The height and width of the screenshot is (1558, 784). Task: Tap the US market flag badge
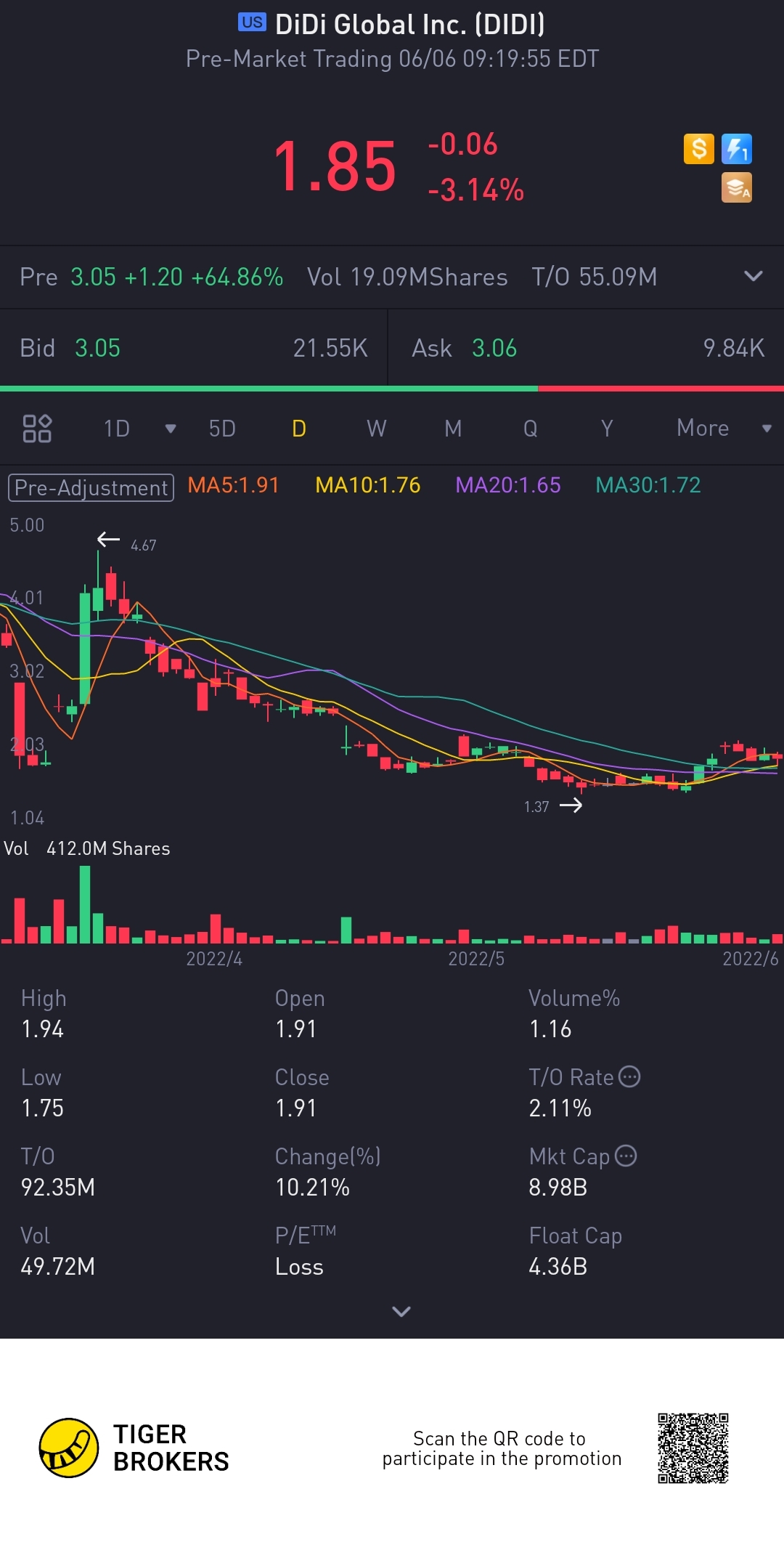[252, 23]
